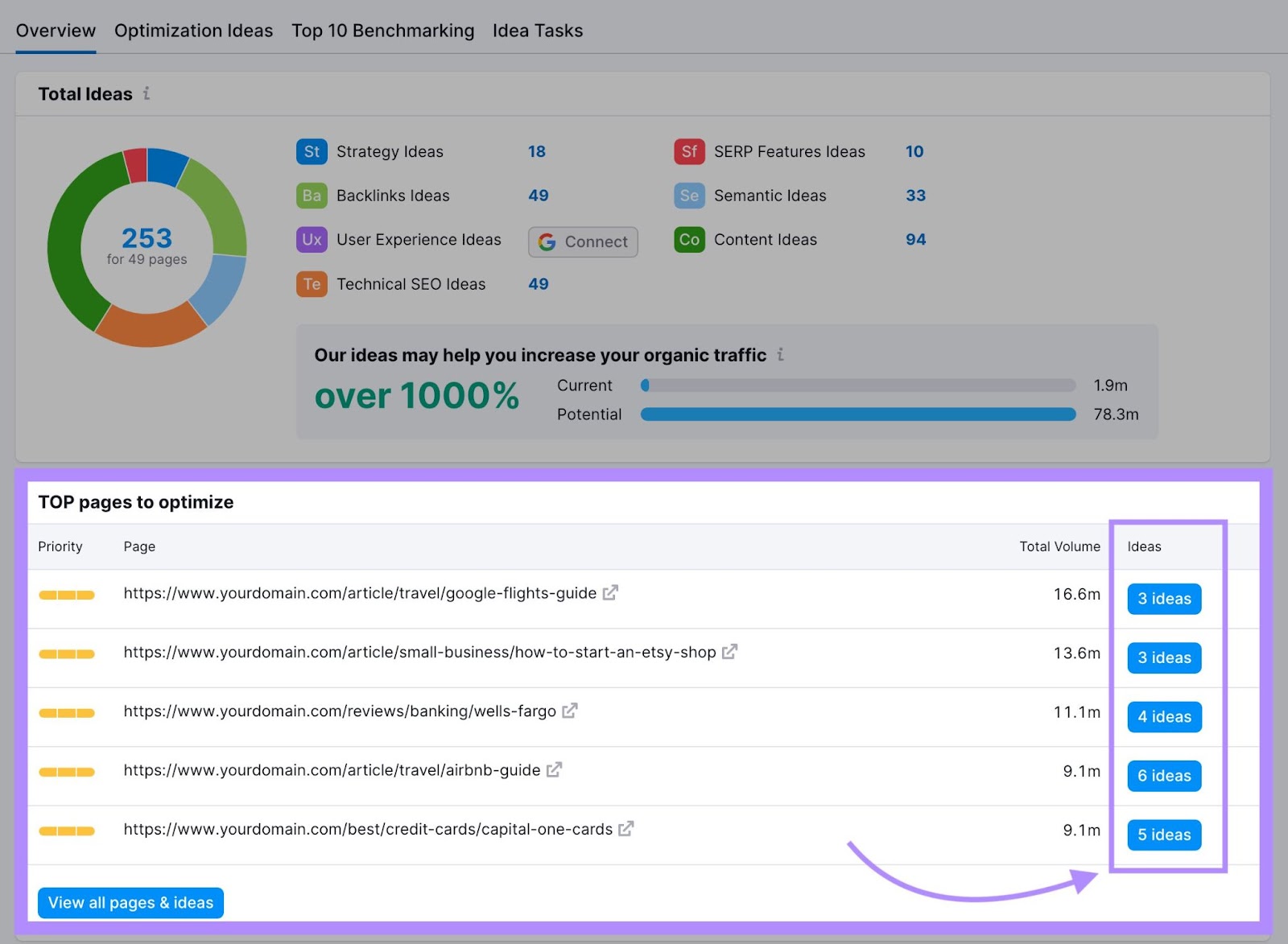Viewport: 1288px width, 944px height.
Task: Click the Technical SEO Ideas icon
Action: (x=312, y=284)
